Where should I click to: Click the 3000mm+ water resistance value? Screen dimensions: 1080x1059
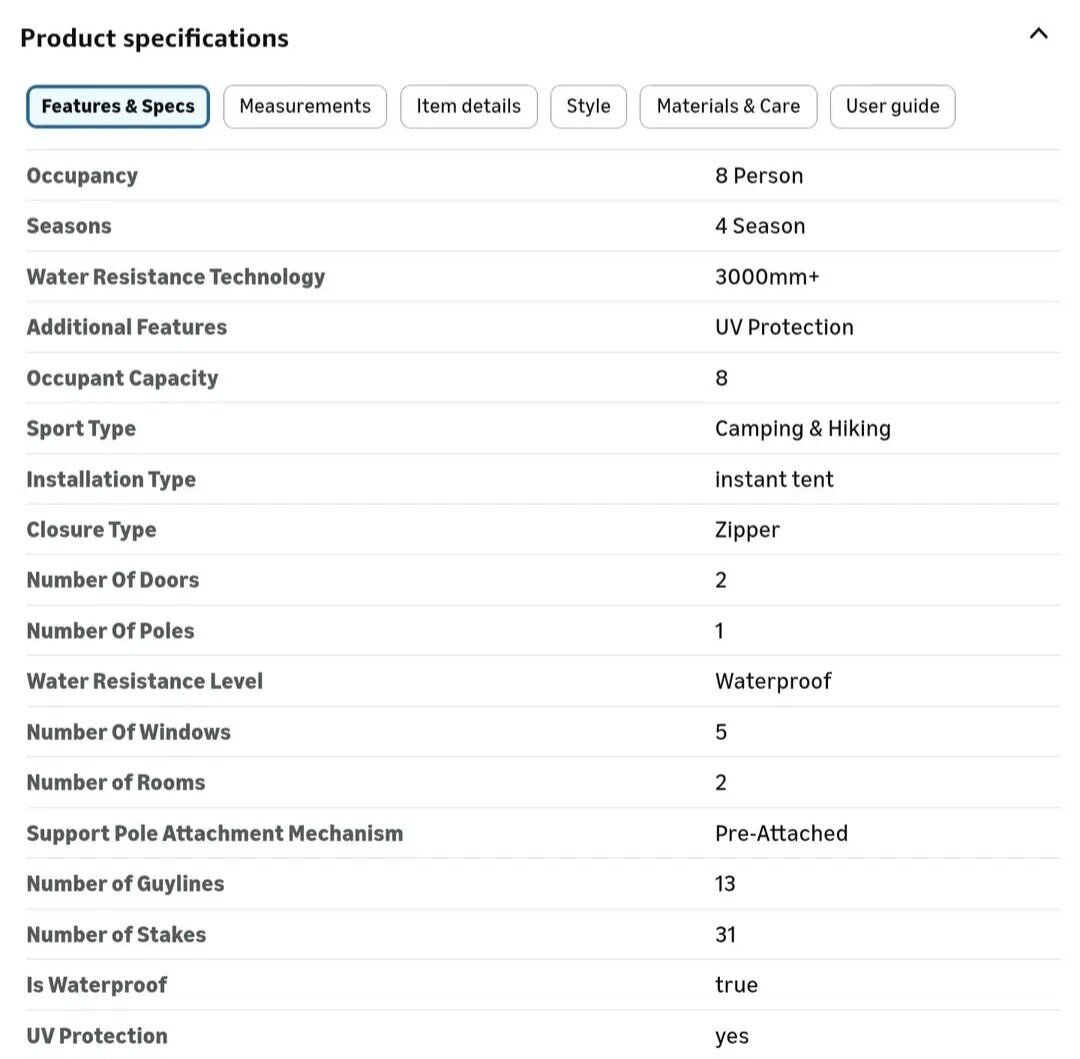click(767, 277)
